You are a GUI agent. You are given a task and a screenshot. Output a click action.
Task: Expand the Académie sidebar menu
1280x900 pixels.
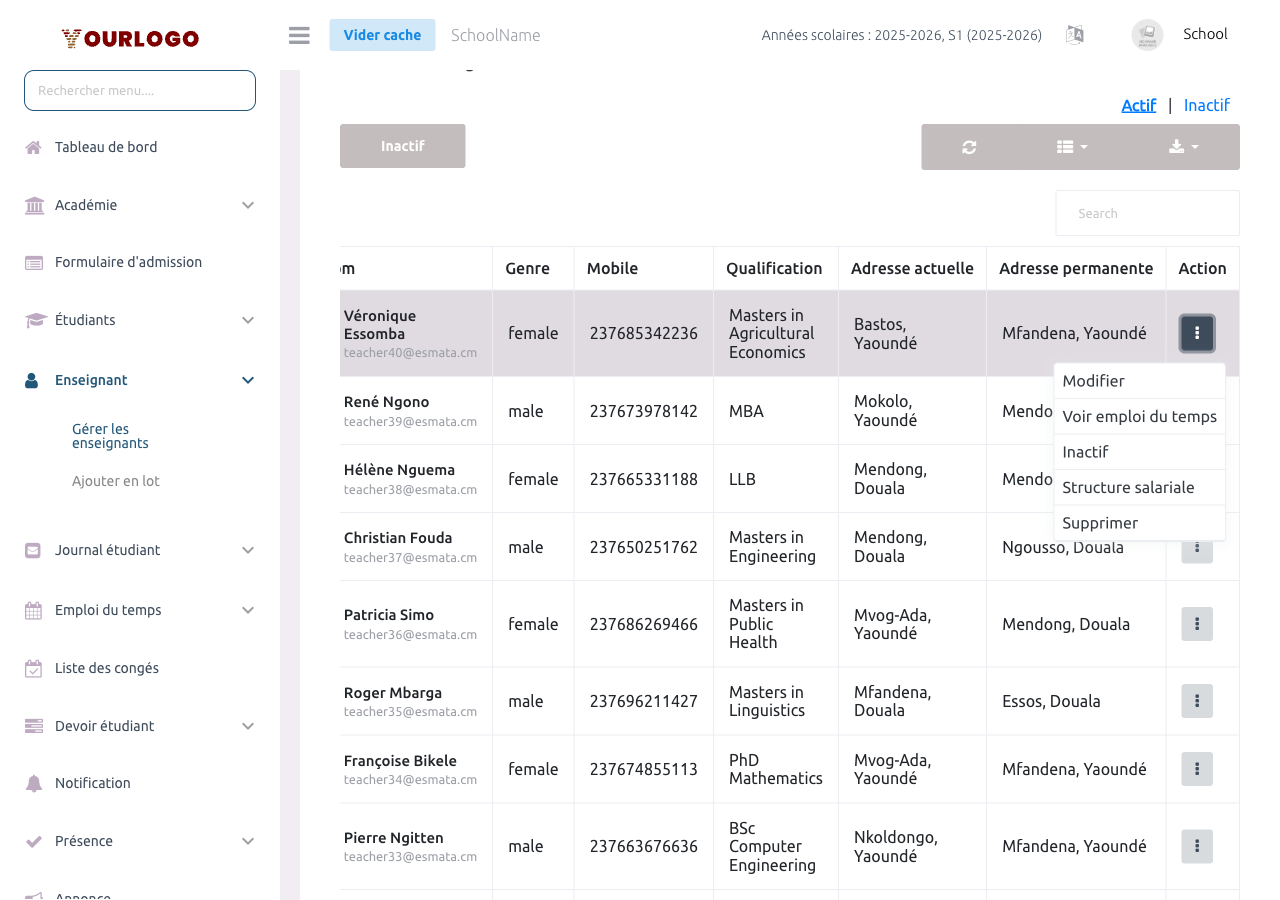pos(140,205)
